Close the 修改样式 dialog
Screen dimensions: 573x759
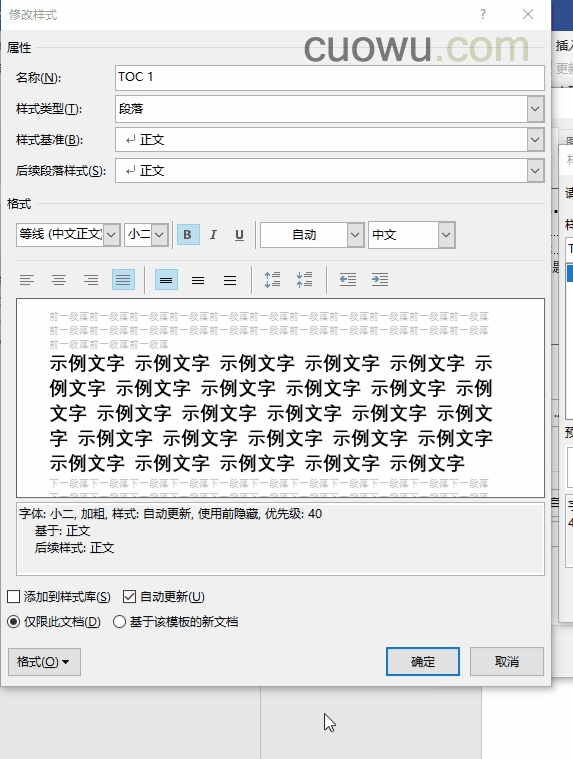[x=528, y=14]
